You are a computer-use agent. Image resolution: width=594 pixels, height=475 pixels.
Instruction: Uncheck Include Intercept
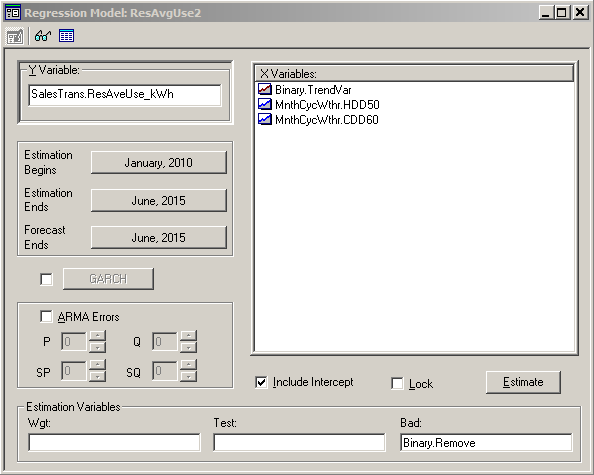pos(261,383)
